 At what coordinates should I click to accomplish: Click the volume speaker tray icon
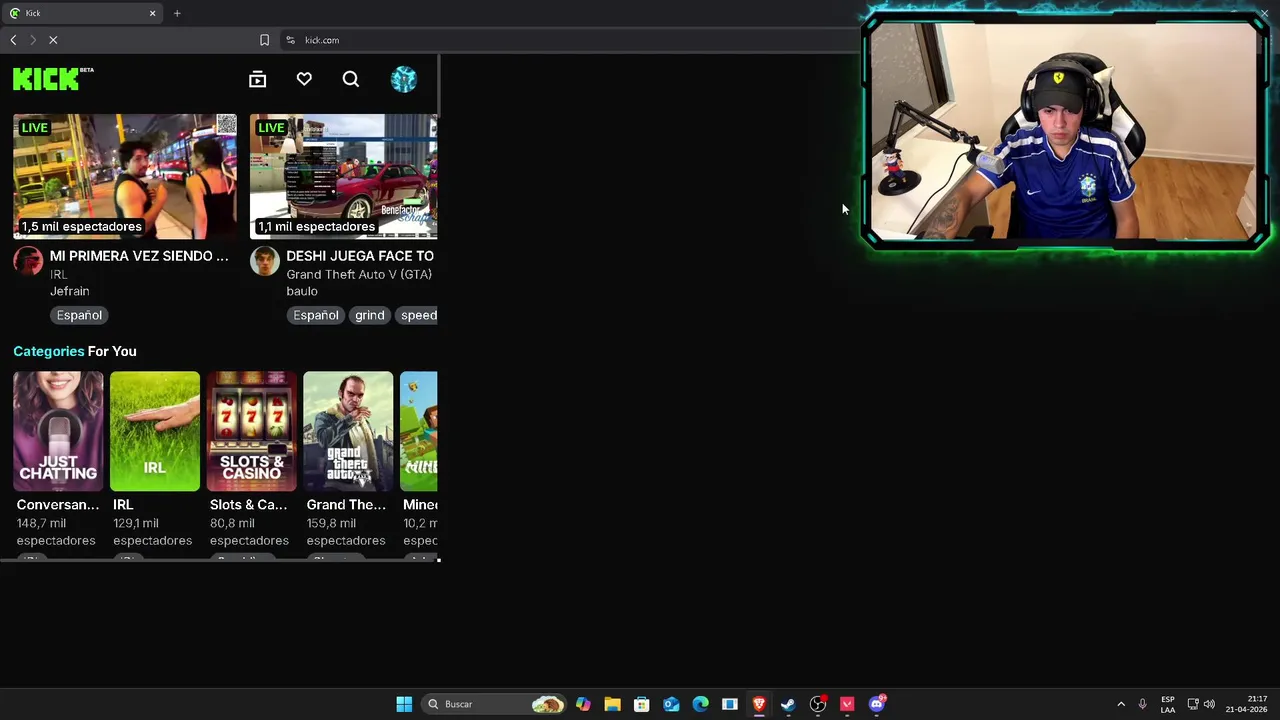point(1209,704)
